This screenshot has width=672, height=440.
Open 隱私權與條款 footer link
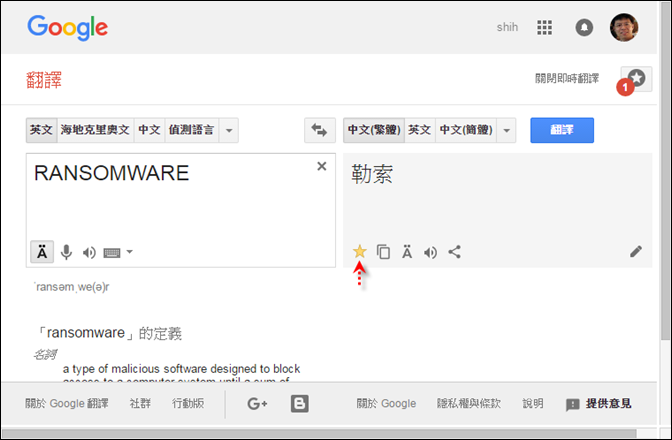click(468, 403)
